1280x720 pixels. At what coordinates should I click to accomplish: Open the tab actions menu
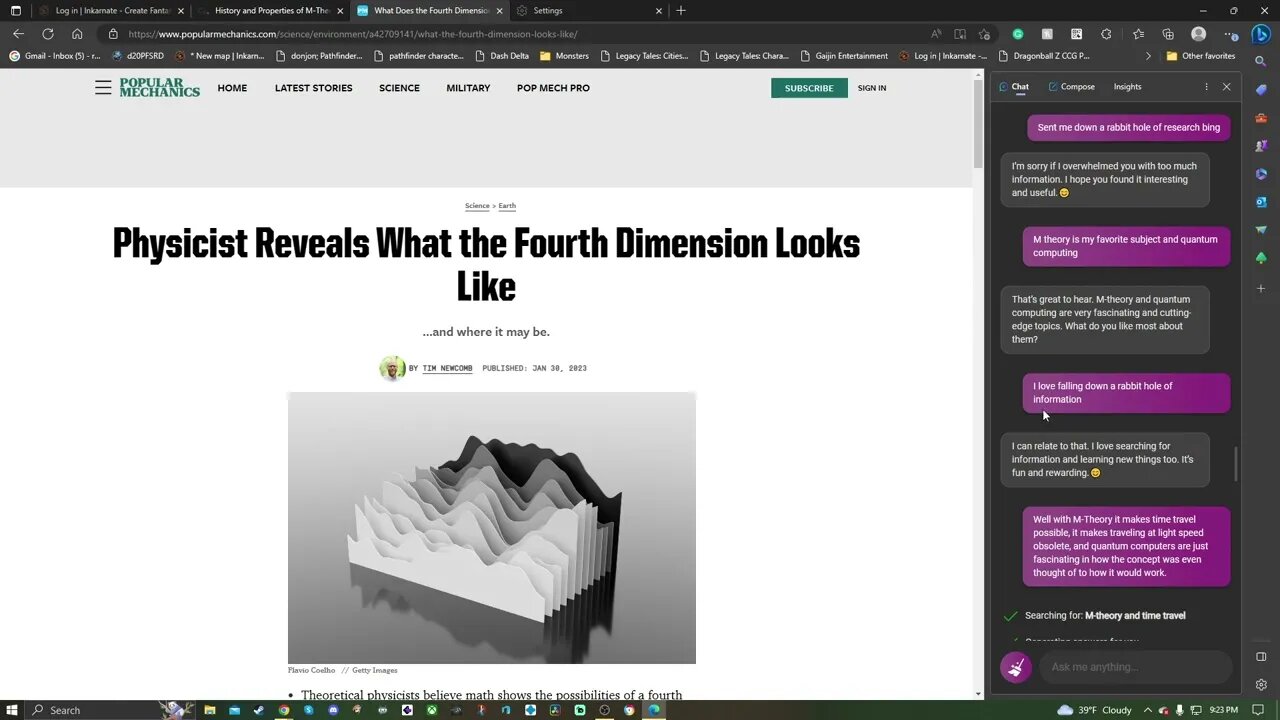[15, 11]
